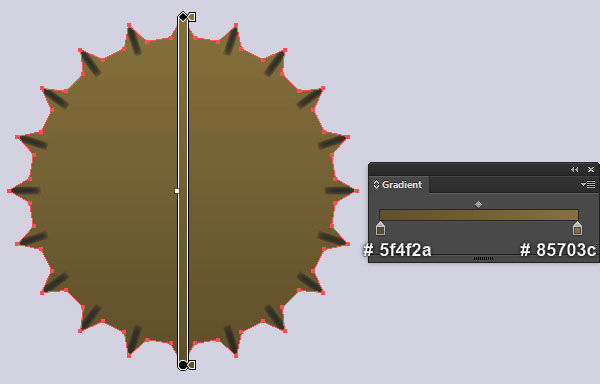Click the gradient ramp bar in panel
The width and height of the screenshot is (600, 384).
(479, 215)
